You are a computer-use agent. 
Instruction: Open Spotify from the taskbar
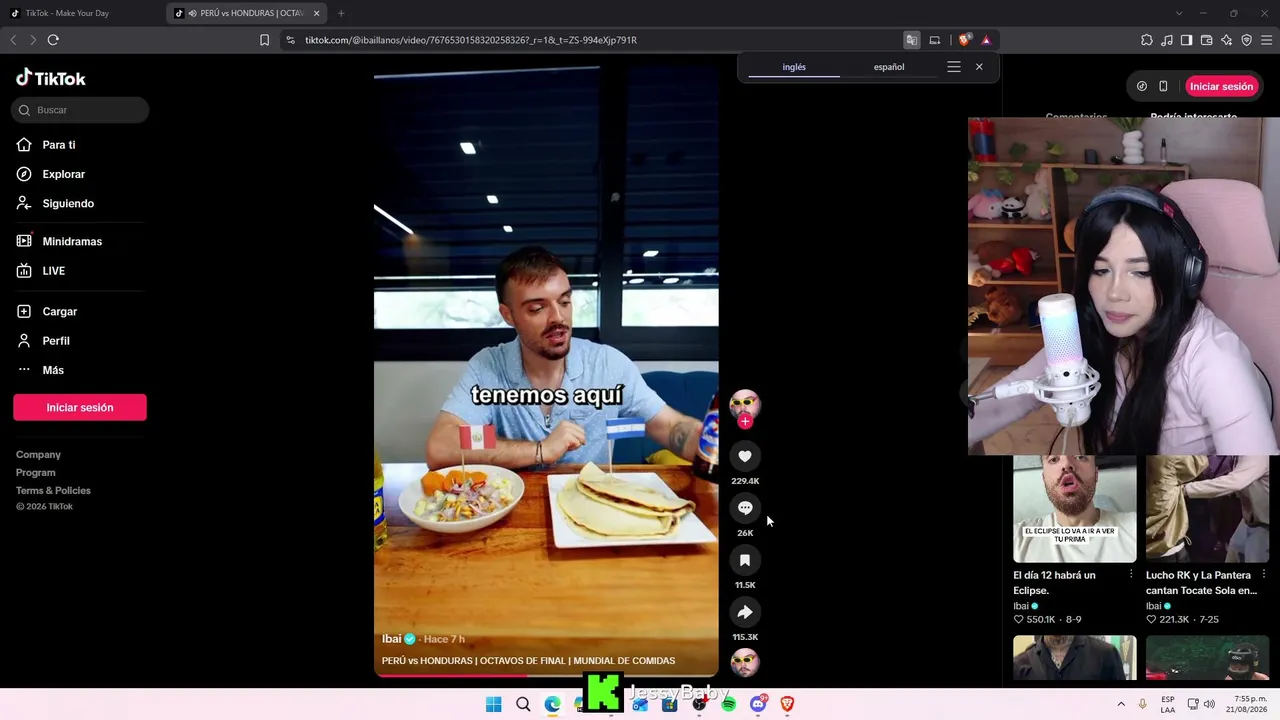pyautogui.click(x=729, y=704)
